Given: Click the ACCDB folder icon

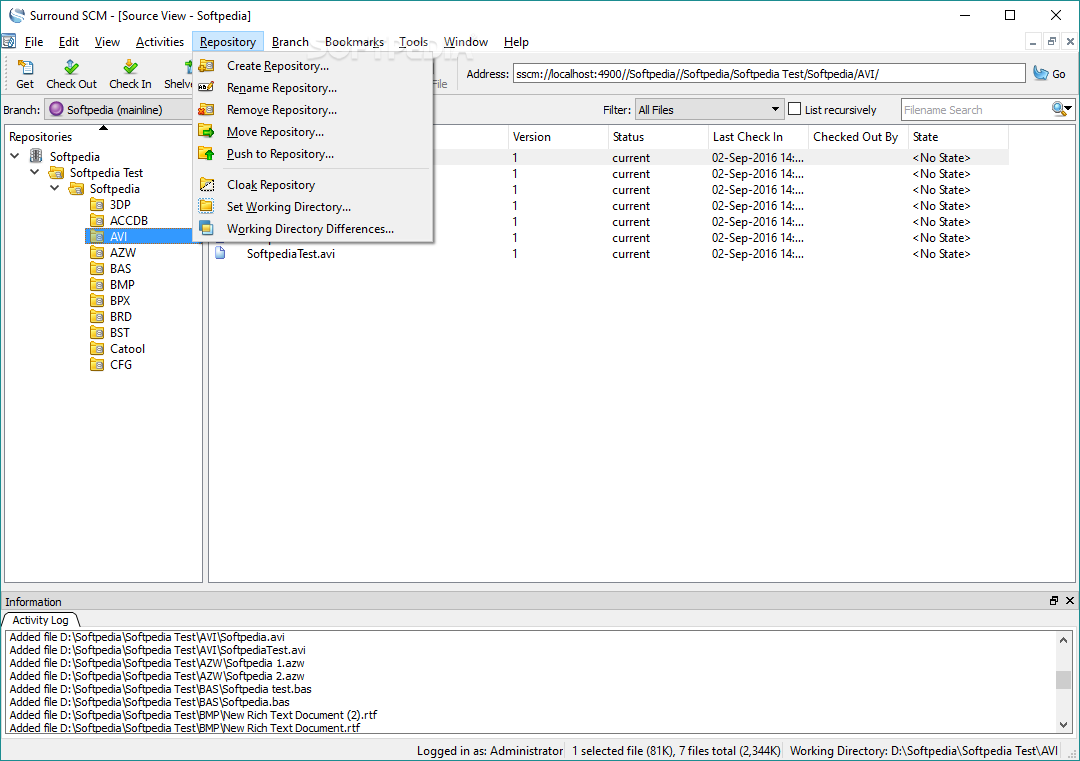Looking at the screenshot, I should pos(97,220).
